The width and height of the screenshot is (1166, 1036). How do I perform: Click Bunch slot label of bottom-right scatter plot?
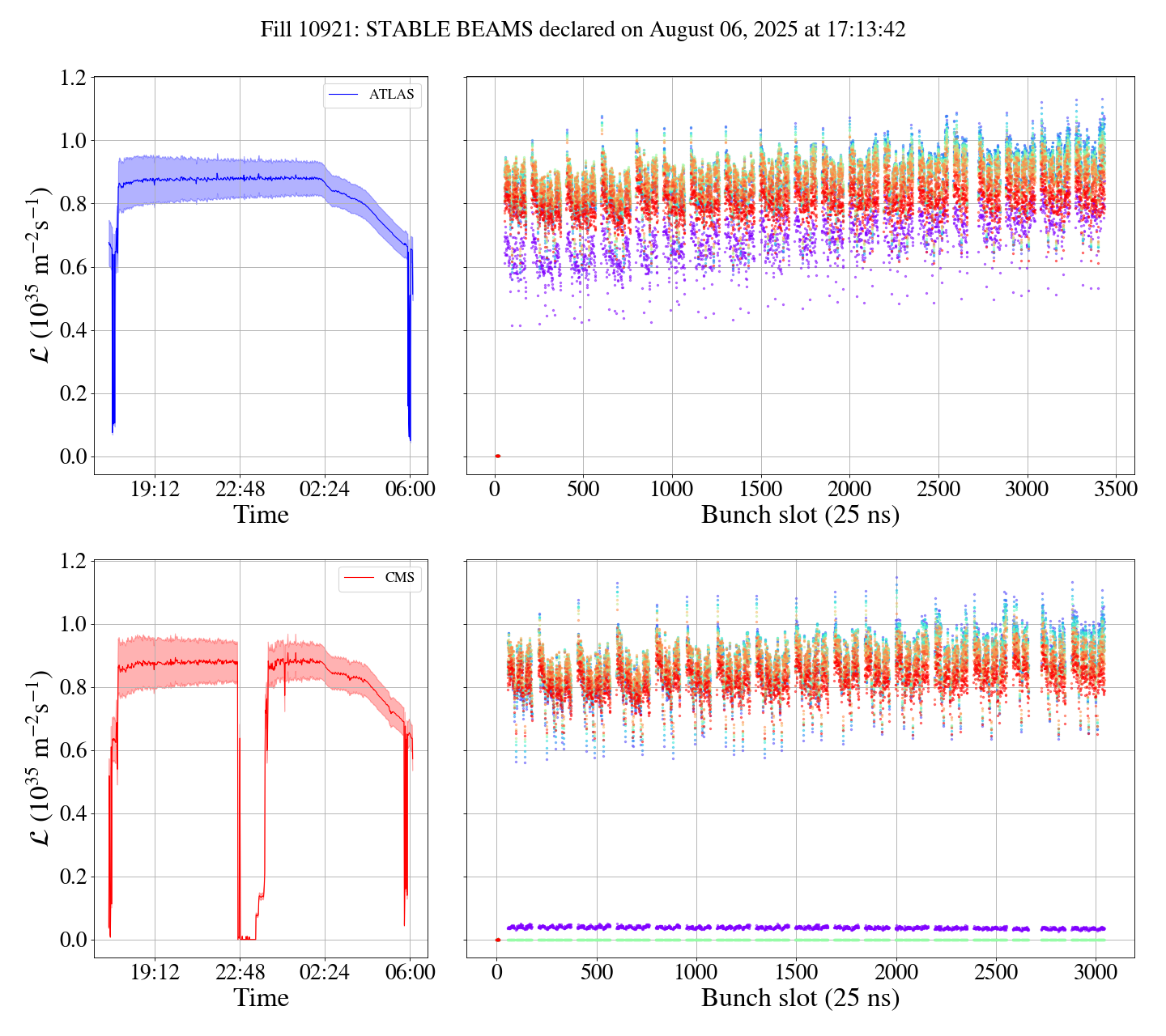click(800, 998)
